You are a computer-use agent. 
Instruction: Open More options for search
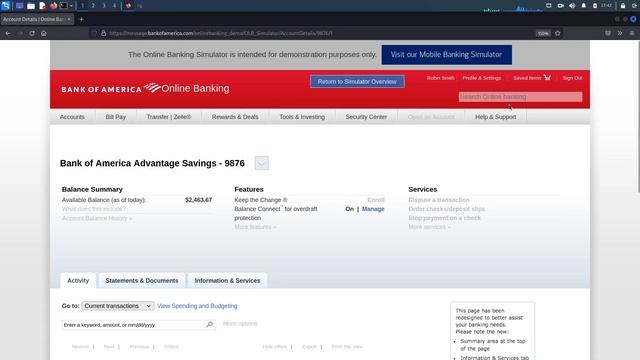pos(240,324)
